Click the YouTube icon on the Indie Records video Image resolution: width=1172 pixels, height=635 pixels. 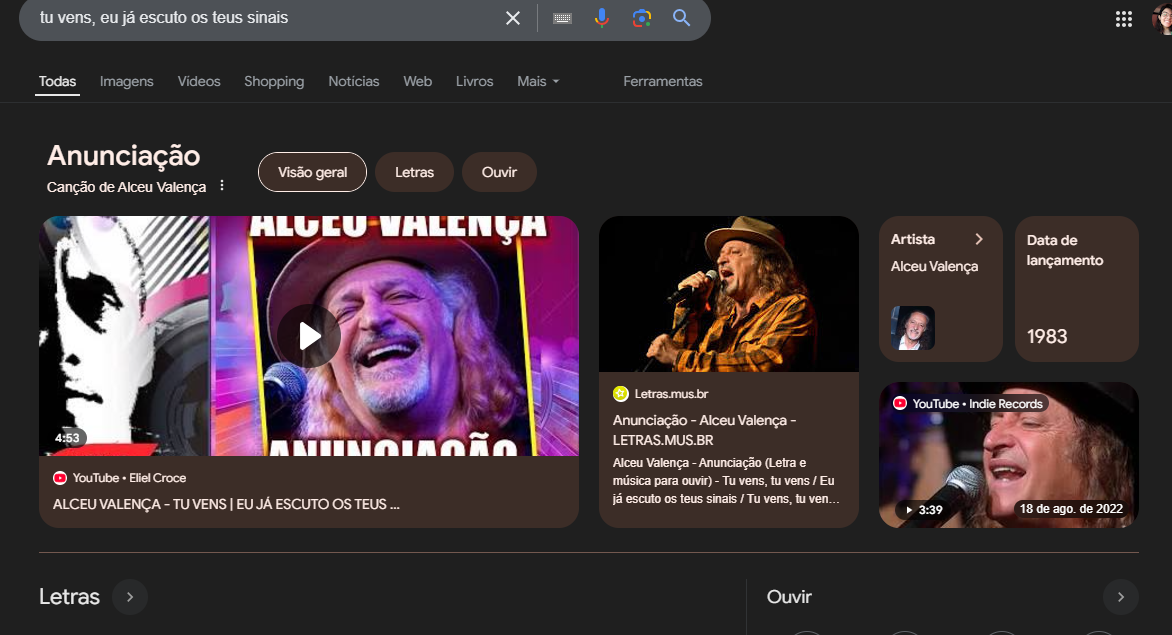pyautogui.click(x=900, y=403)
